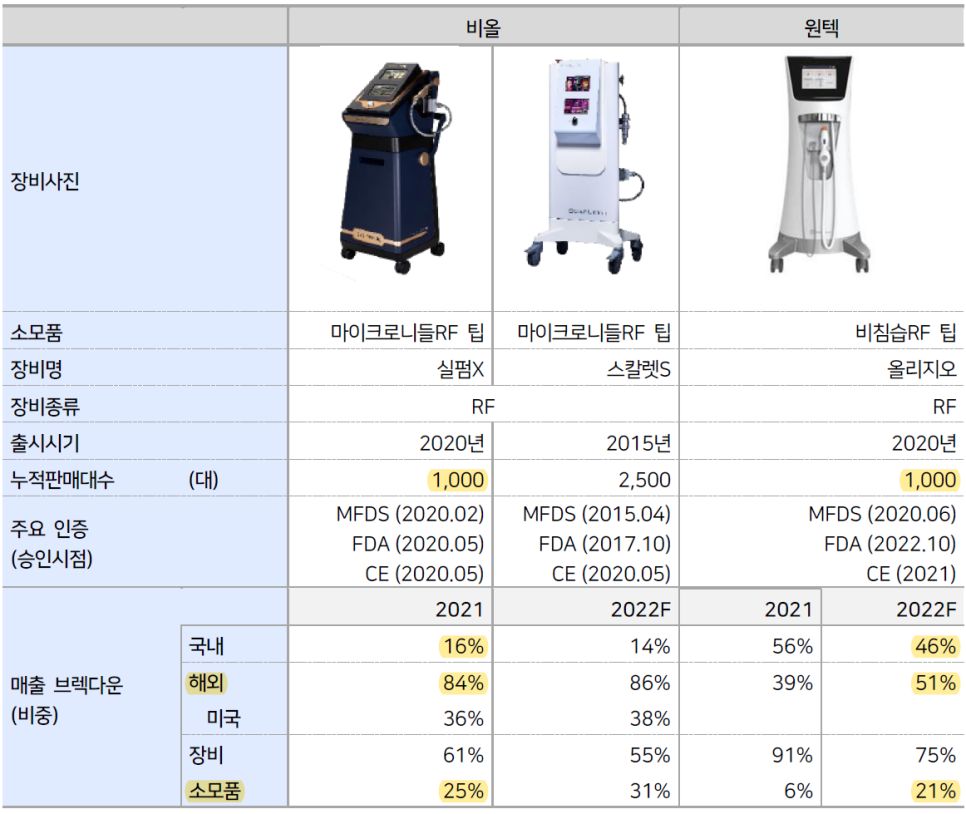The image size is (966, 814).
Task: Click the 매출 브렉다운 row label
Action: [67, 685]
